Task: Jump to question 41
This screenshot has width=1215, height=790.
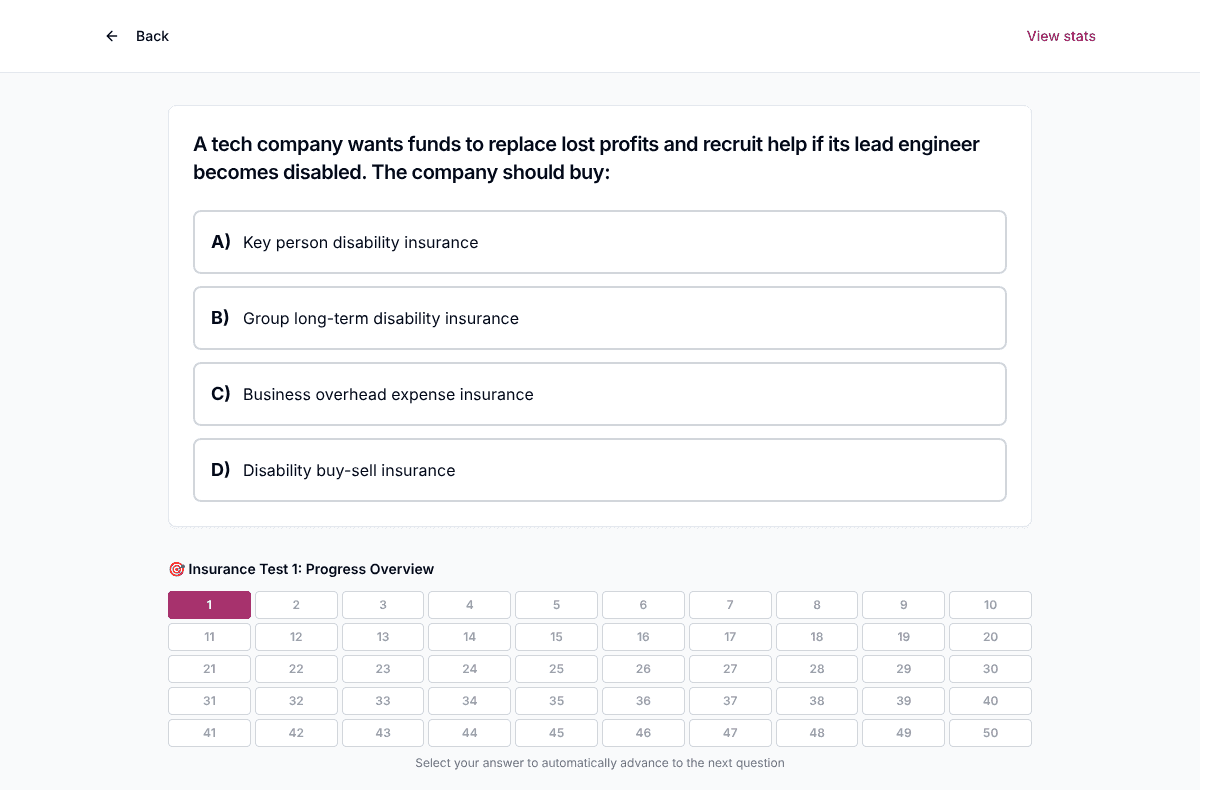Action: (x=209, y=733)
